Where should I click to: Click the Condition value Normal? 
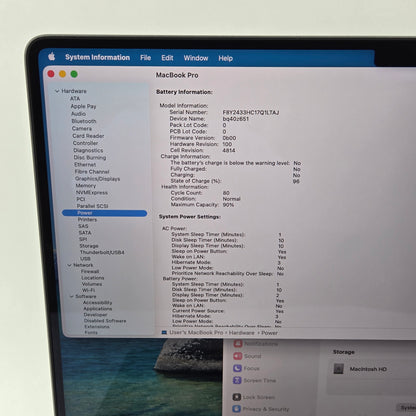pyautogui.click(x=231, y=199)
